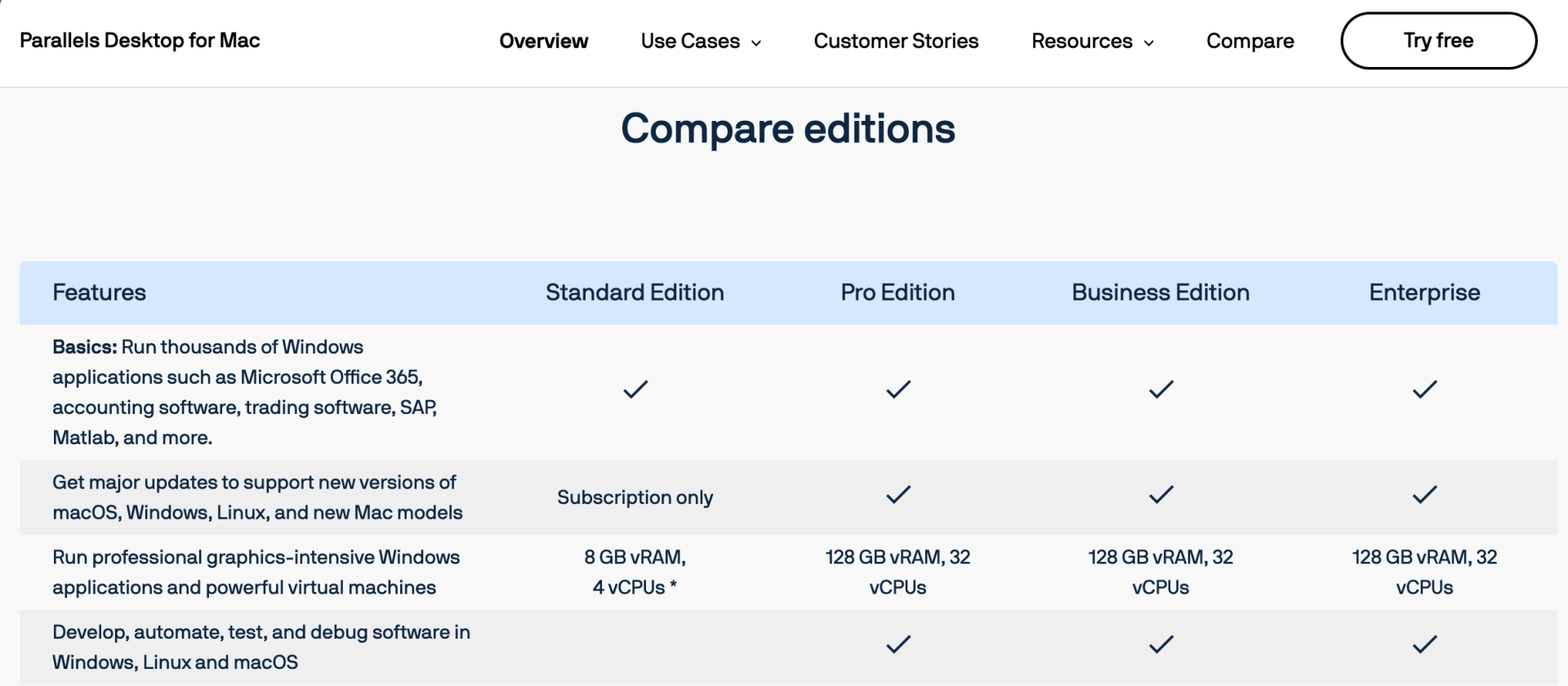
Task: Click Subscription only text in Standard column
Action: [635, 497]
